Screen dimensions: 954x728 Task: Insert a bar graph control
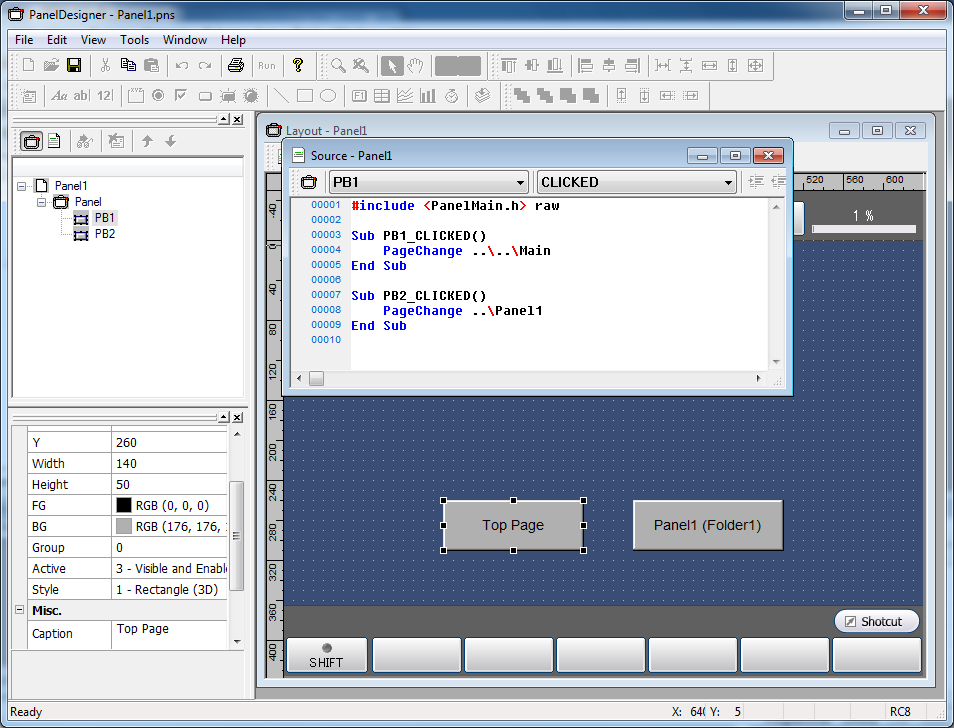pyautogui.click(x=428, y=96)
